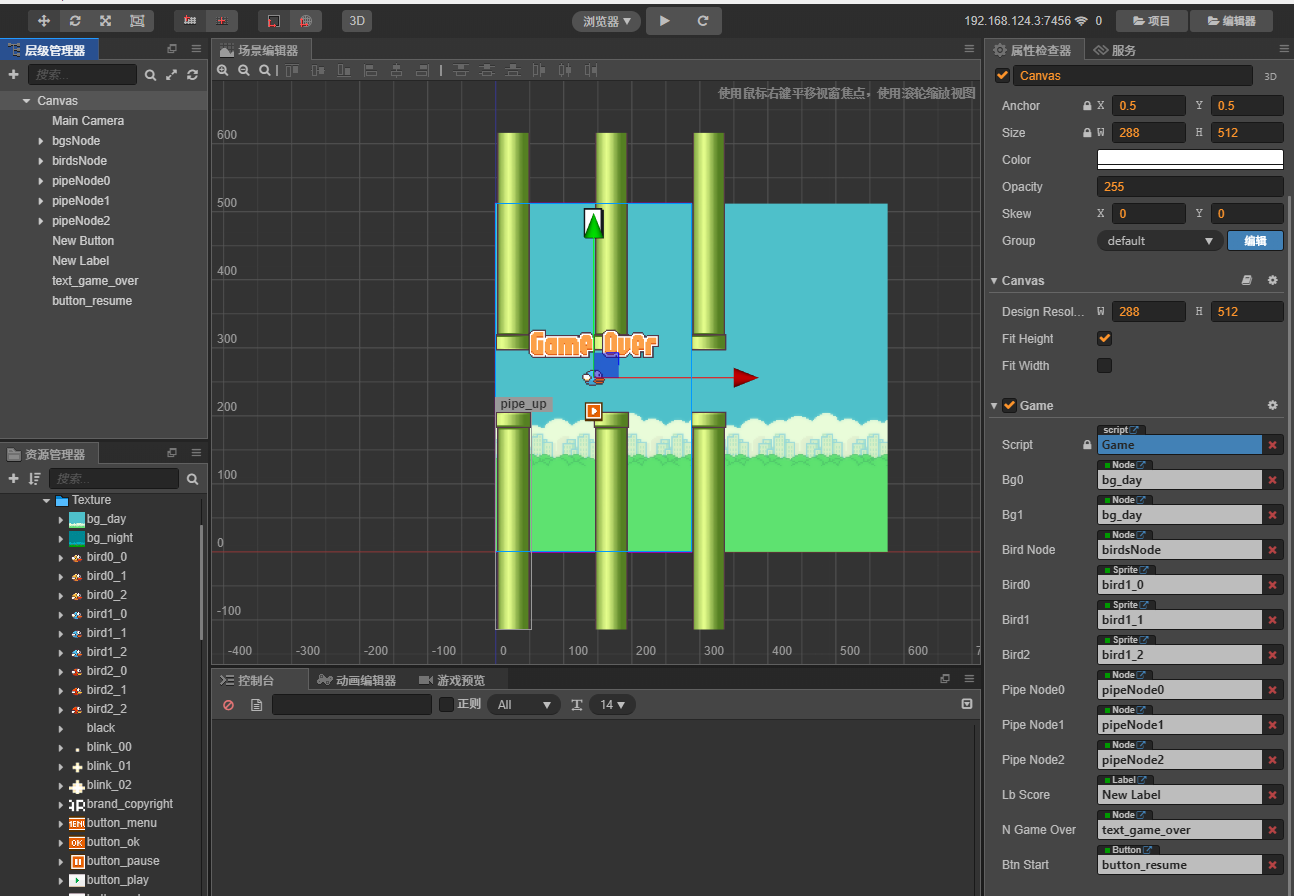Disable the Fit Height checkbox

coord(1104,338)
